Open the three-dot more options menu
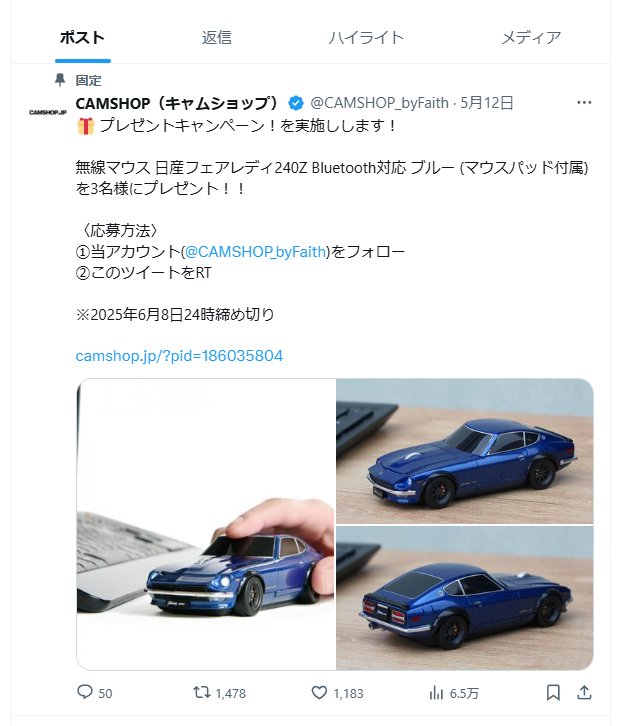 584,102
